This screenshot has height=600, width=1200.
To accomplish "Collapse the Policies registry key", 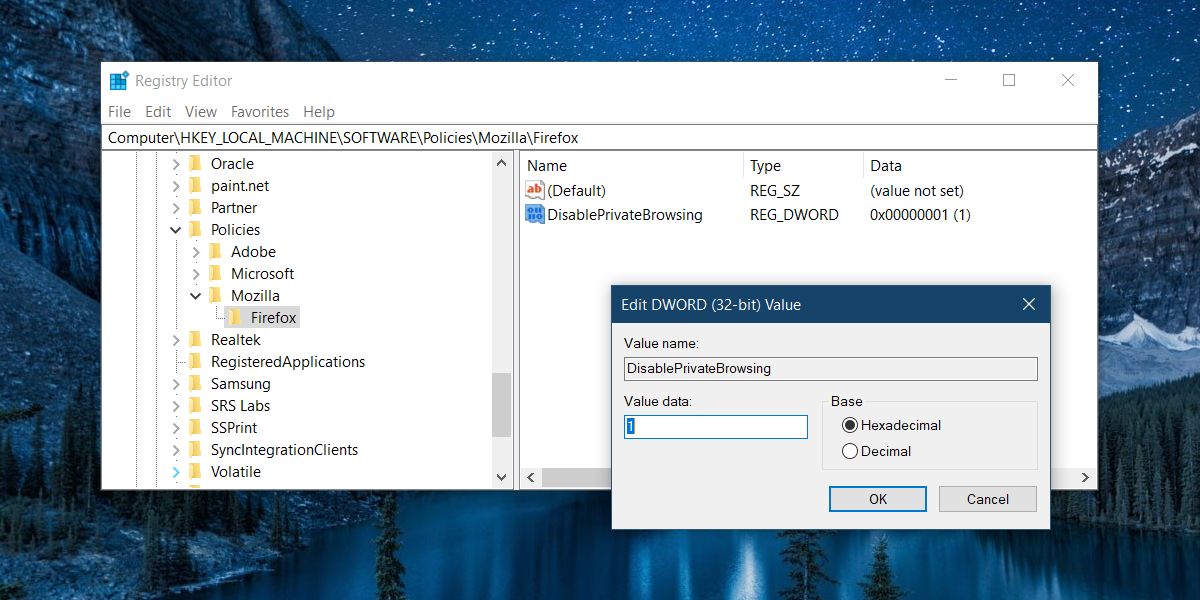I will (176, 230).
